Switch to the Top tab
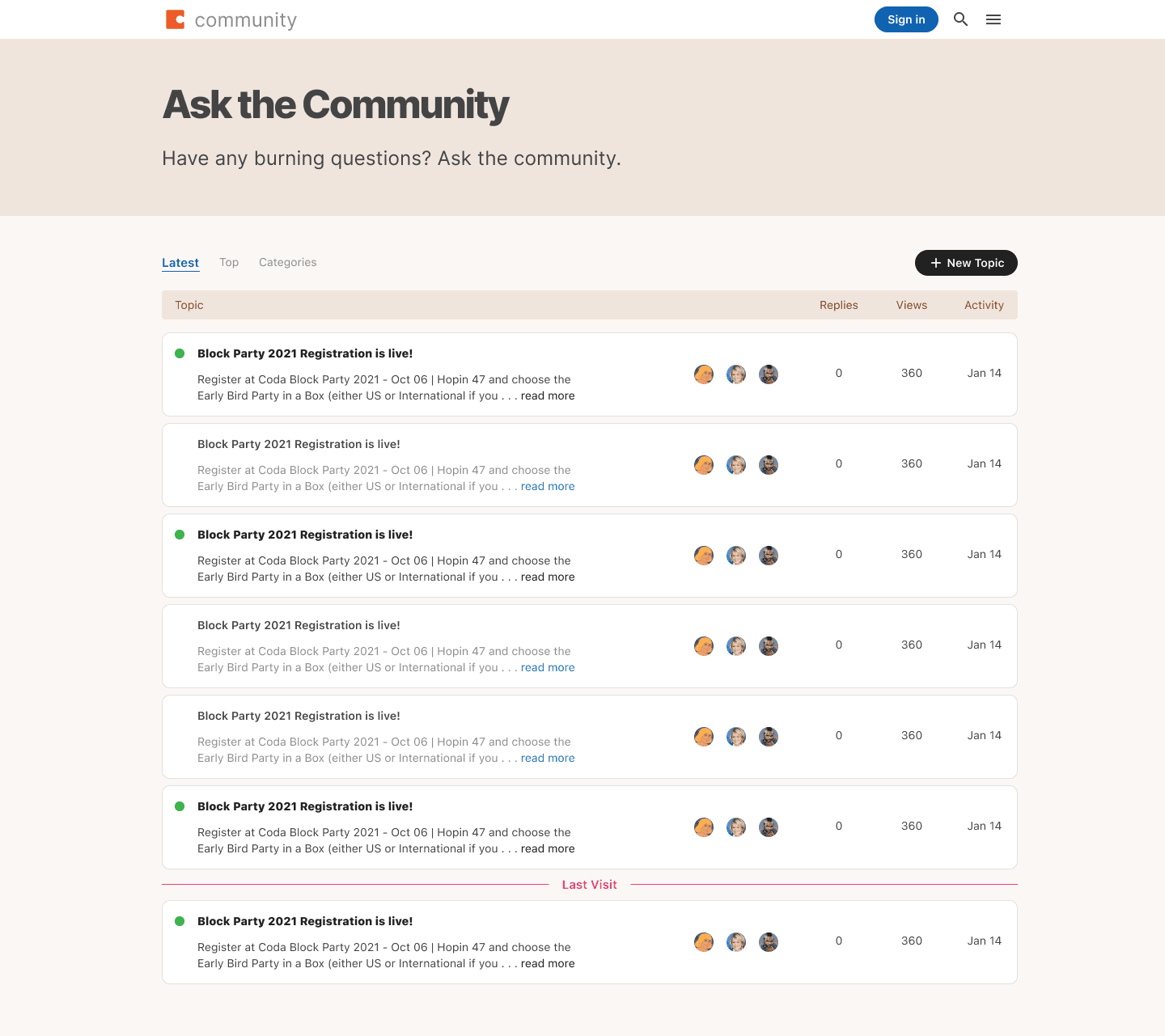 tap(229, 262)
